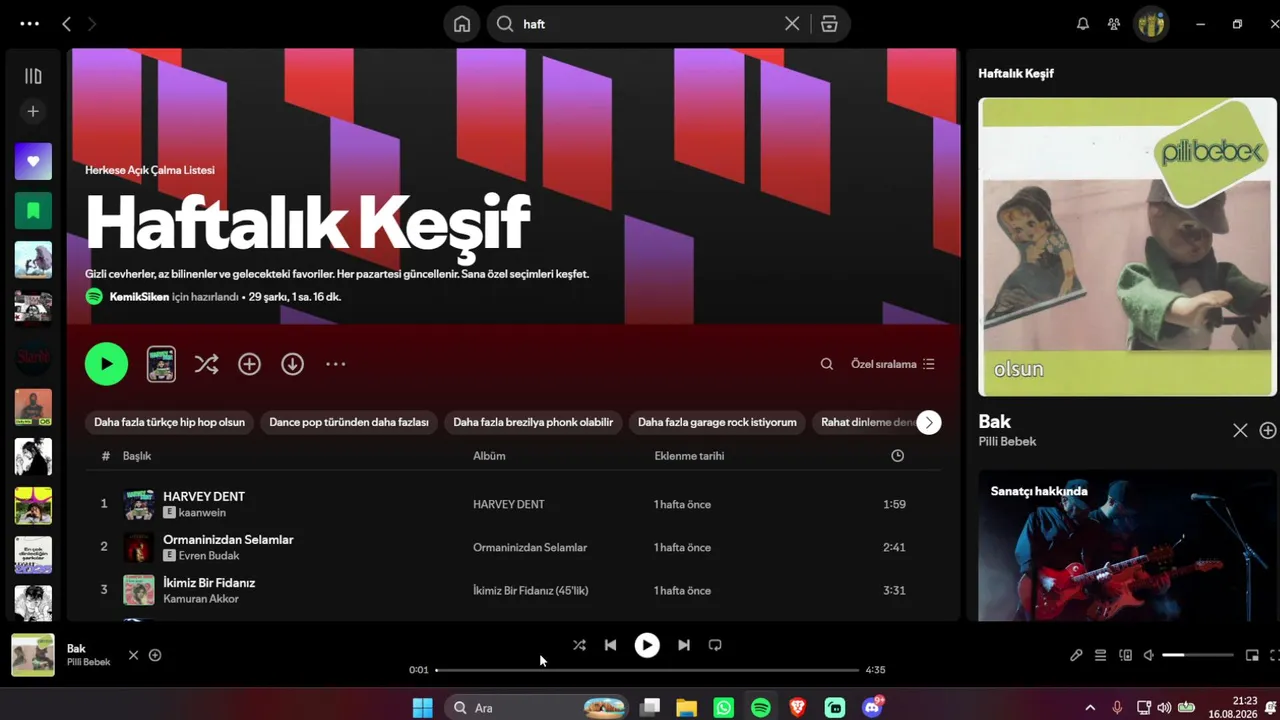
Task: Open artist kaanwein
Action: pos(202,512)
